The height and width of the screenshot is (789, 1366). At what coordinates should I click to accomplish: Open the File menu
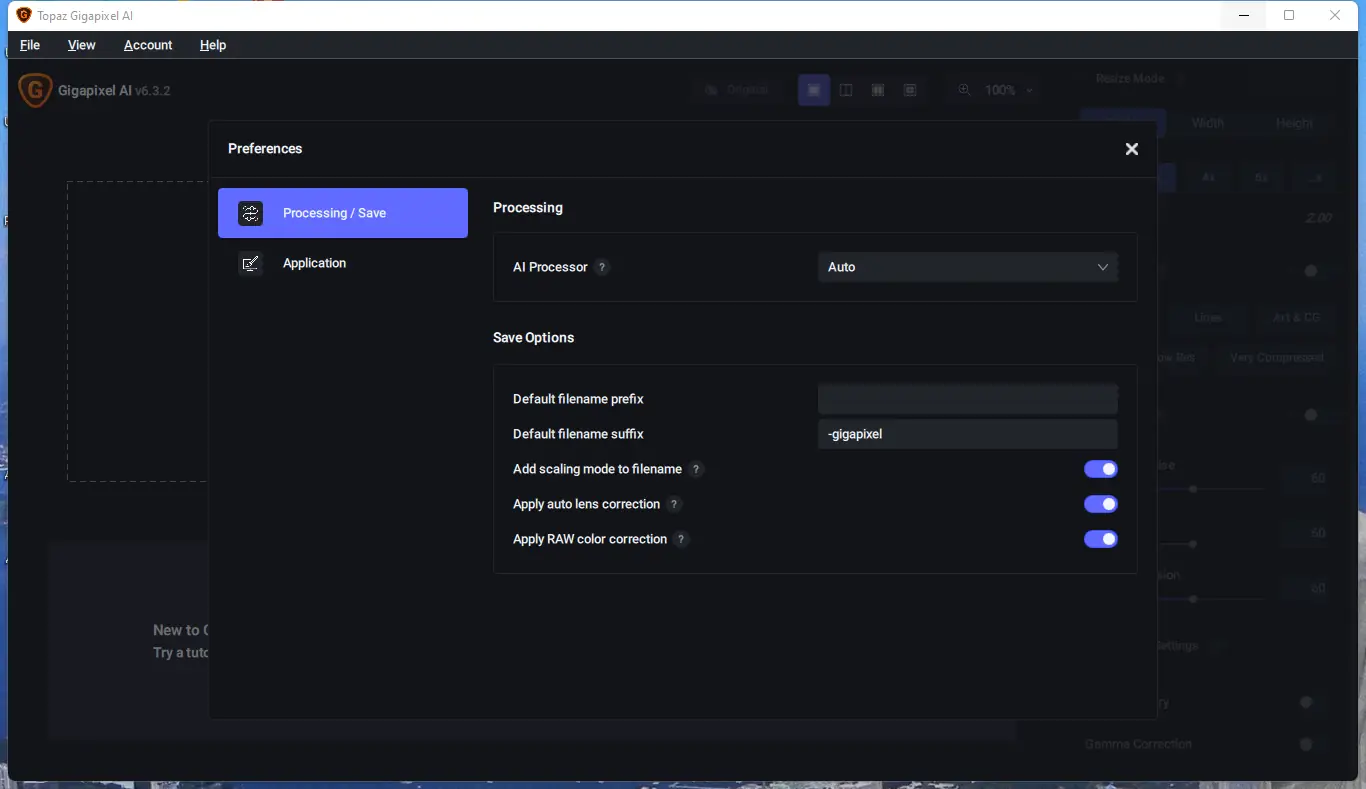[x=30, y=45]
